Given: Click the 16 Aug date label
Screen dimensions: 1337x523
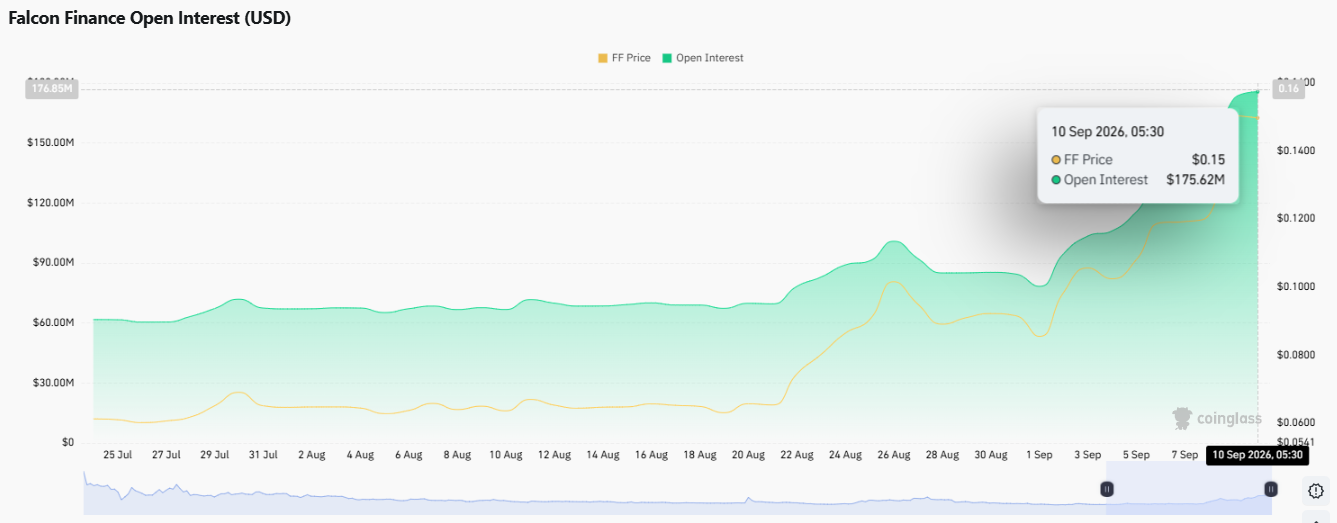Looking at the screenshot, I should click(652, 454).
